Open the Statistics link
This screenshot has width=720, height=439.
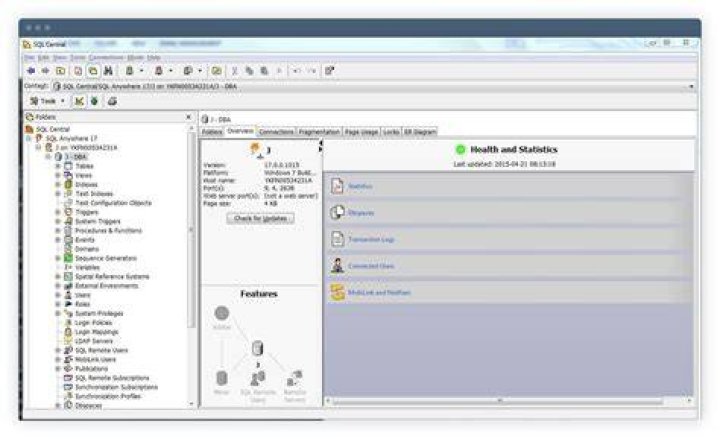360,186
